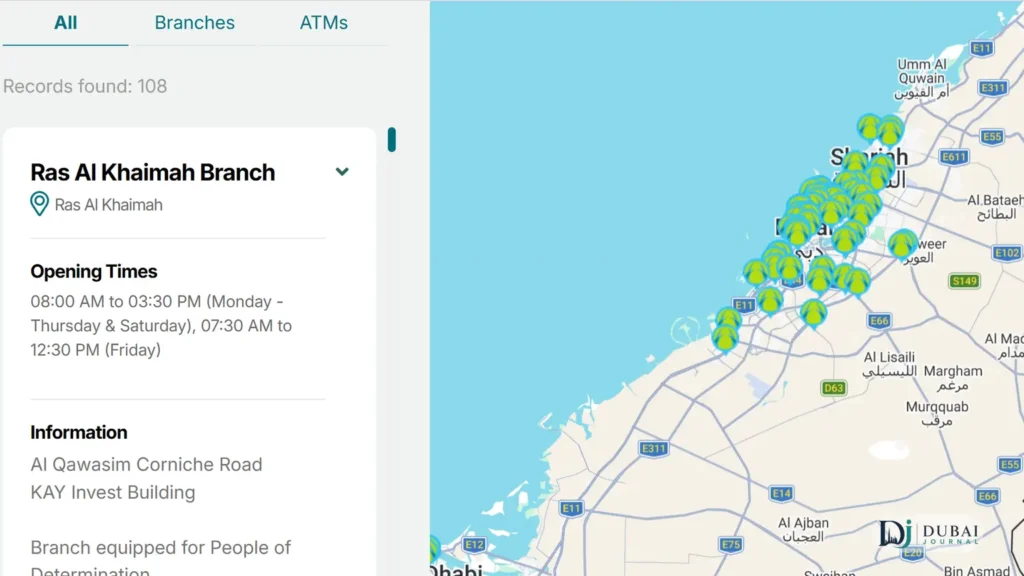Screen dimensions: 1024x576
Task: Click the Al Qawasim Corniche Road address
Action: coord(146,464)
